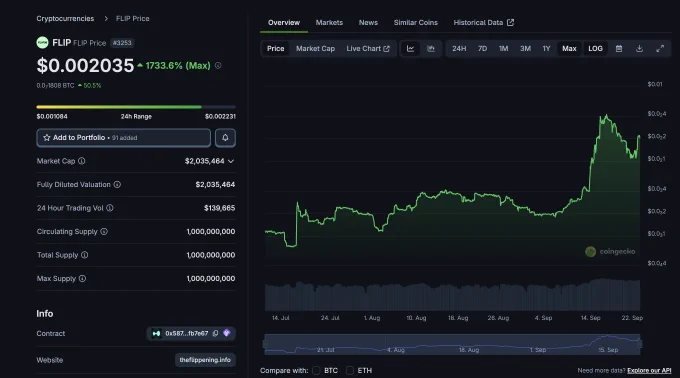Download the chart data

[x=639, y=49]
